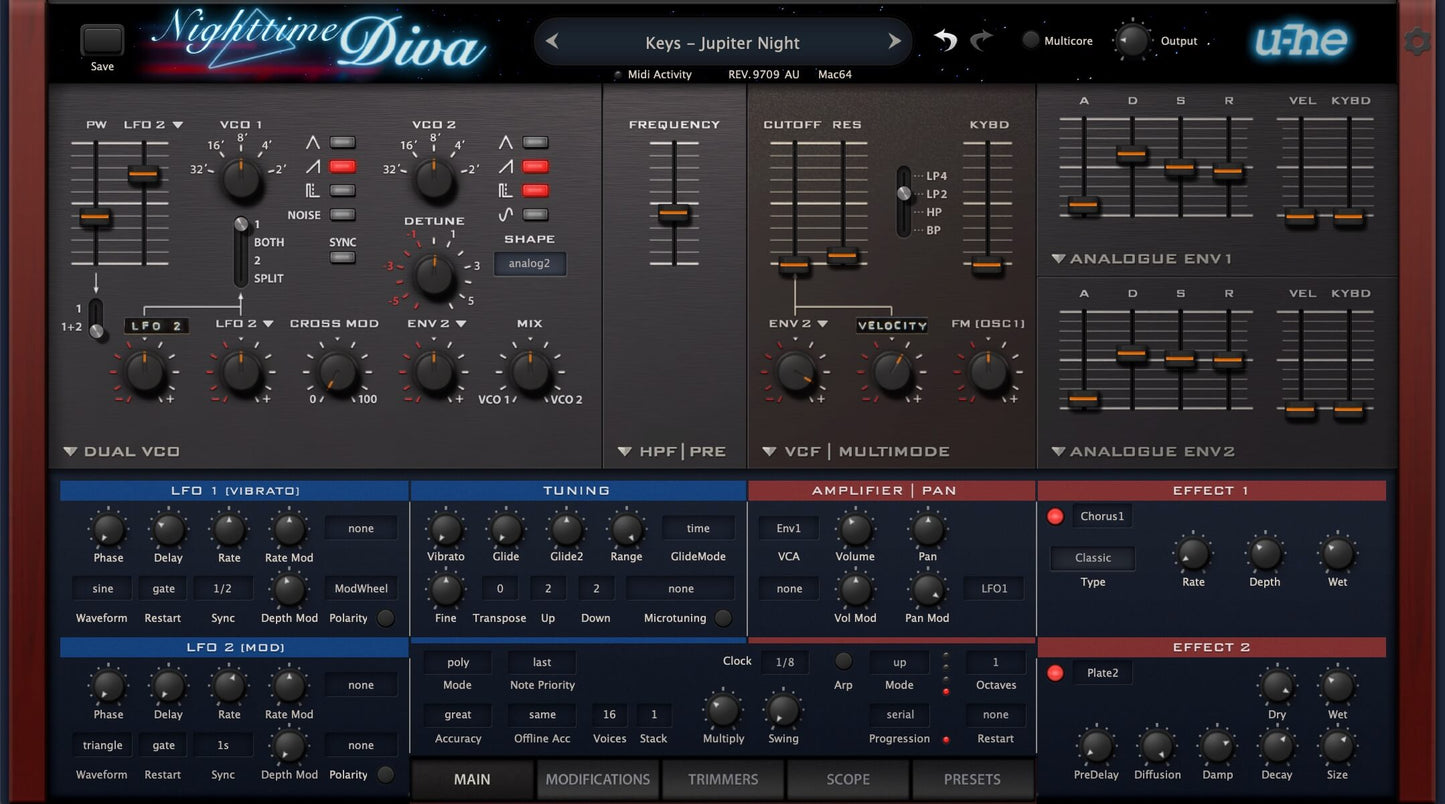Open settings via the gear icon
Screen dimensions: 1445x804
(x=1417, y=41)
